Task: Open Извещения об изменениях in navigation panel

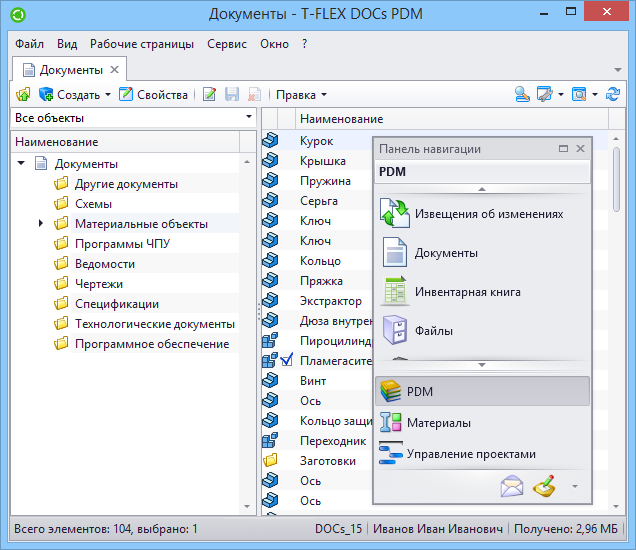Action: (x=473, y=214)
